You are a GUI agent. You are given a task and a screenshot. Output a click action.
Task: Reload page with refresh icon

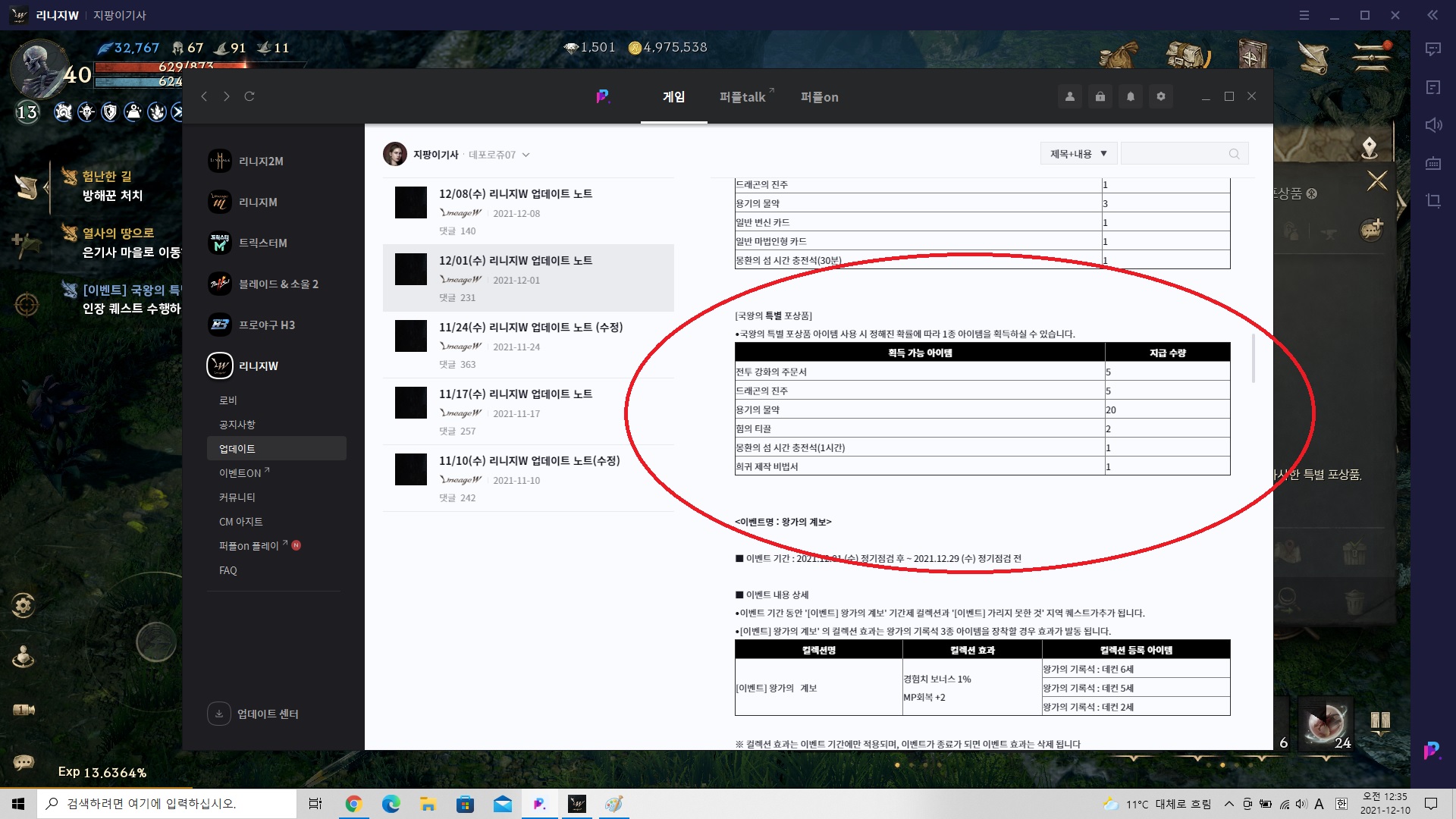pos(249,96)
